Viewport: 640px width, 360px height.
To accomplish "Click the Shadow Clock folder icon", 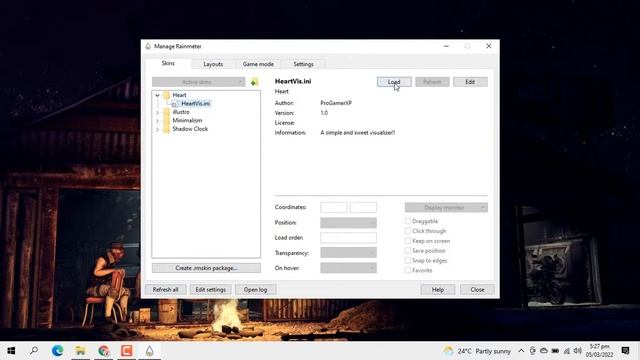I will (166, 129).
